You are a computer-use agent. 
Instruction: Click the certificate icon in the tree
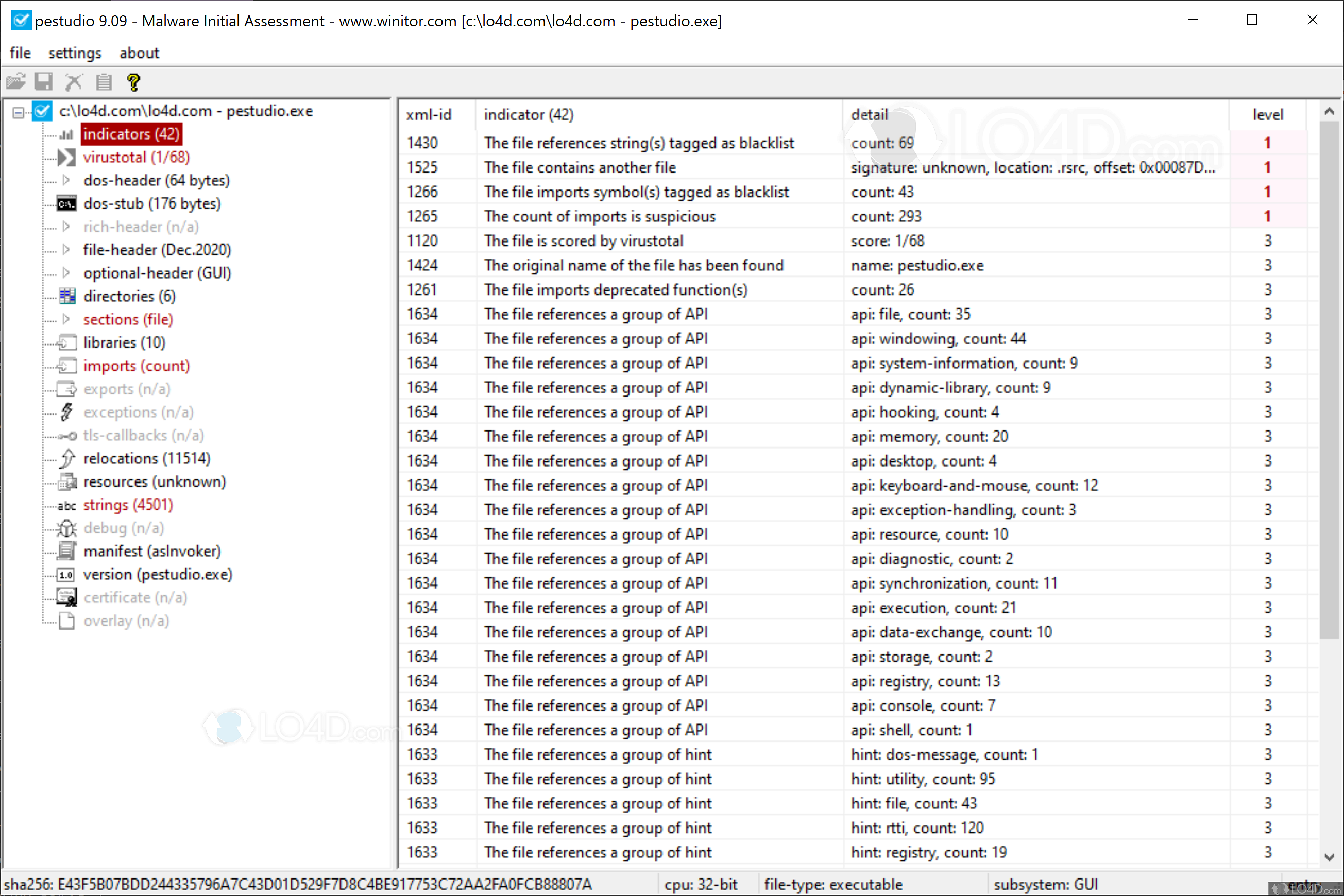pos(67,597)
